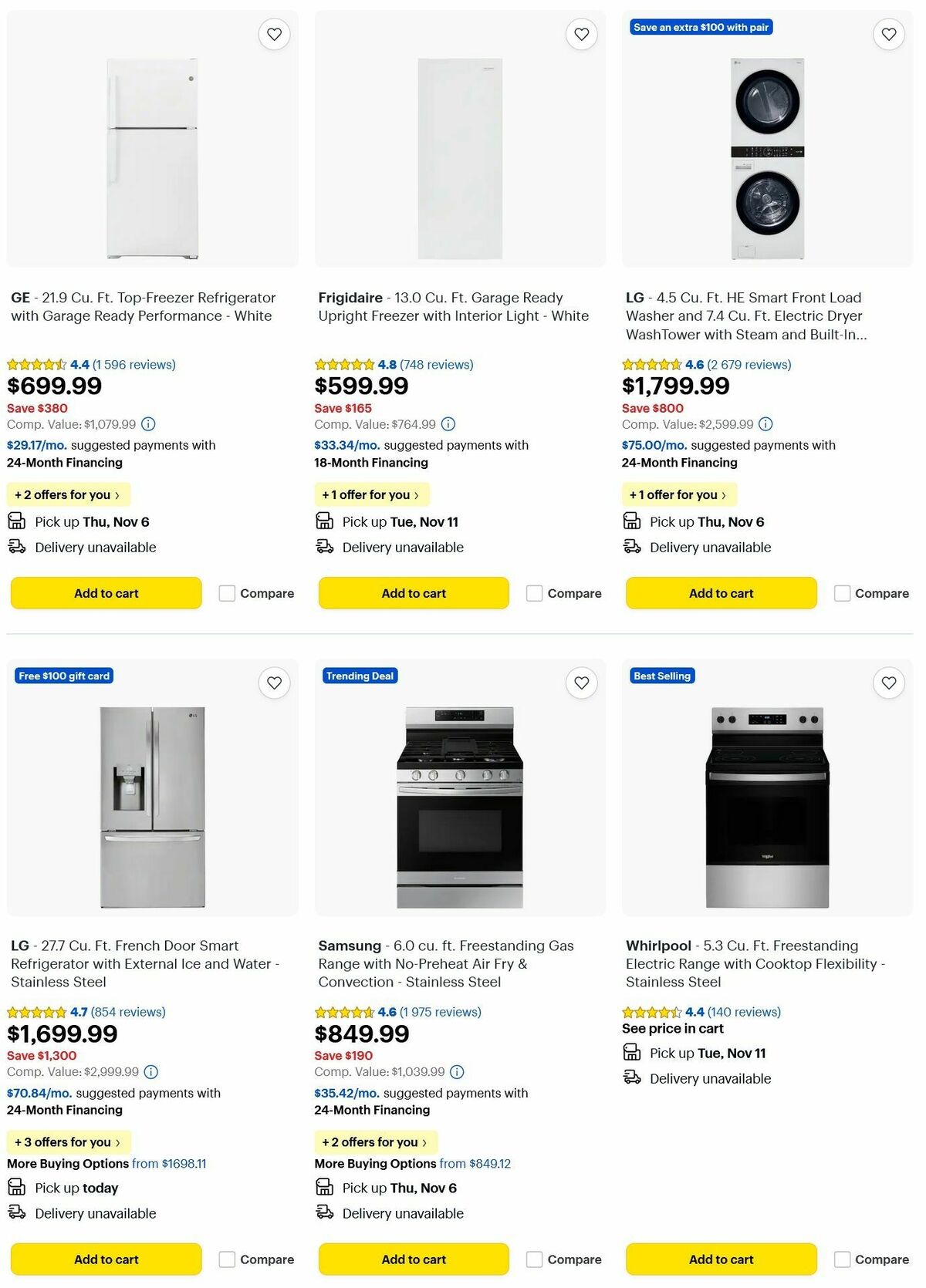Click the info icon beside Frigidaire's comparison value

coord(448,424)
